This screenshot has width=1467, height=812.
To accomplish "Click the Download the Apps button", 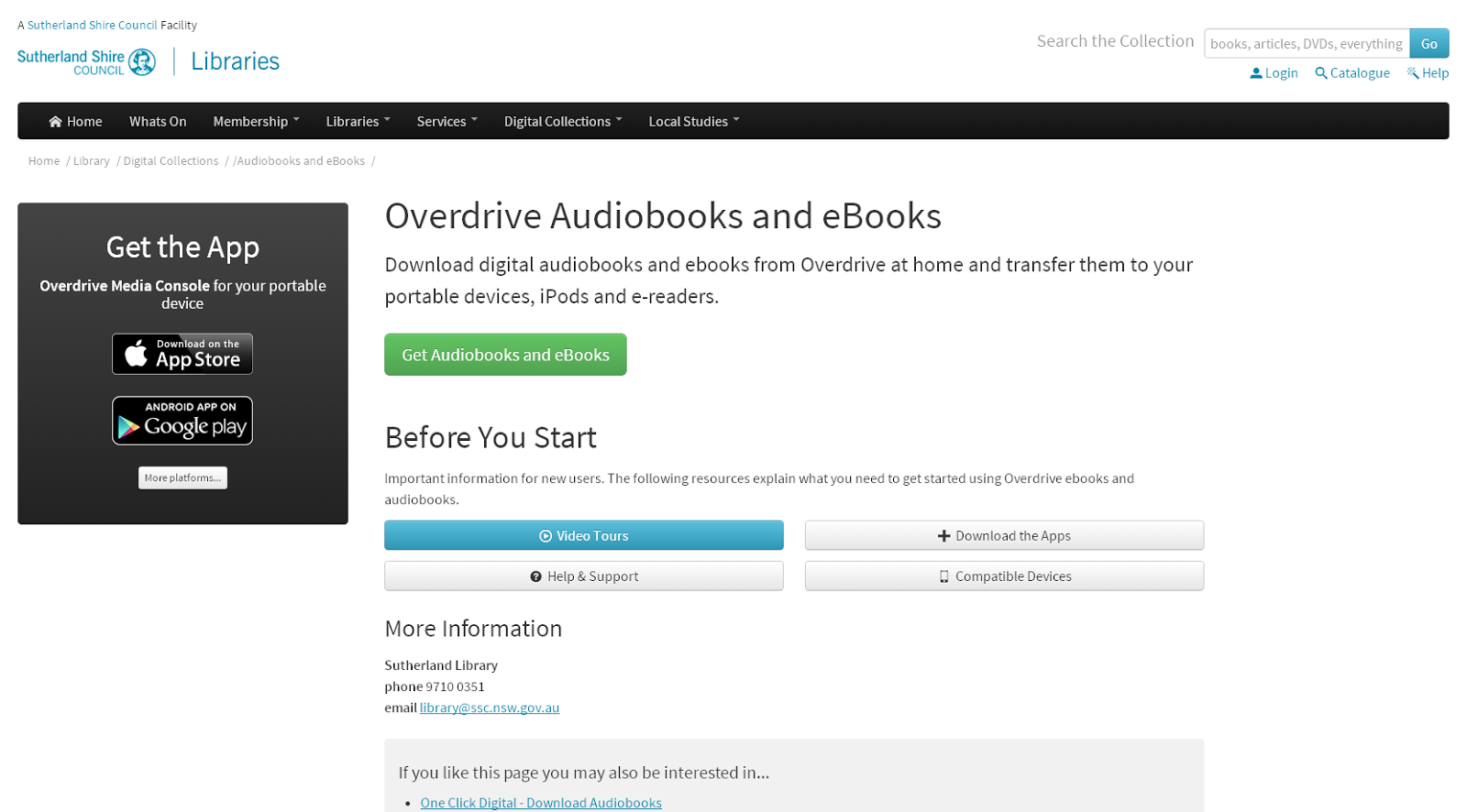I will click(1004, 535).
